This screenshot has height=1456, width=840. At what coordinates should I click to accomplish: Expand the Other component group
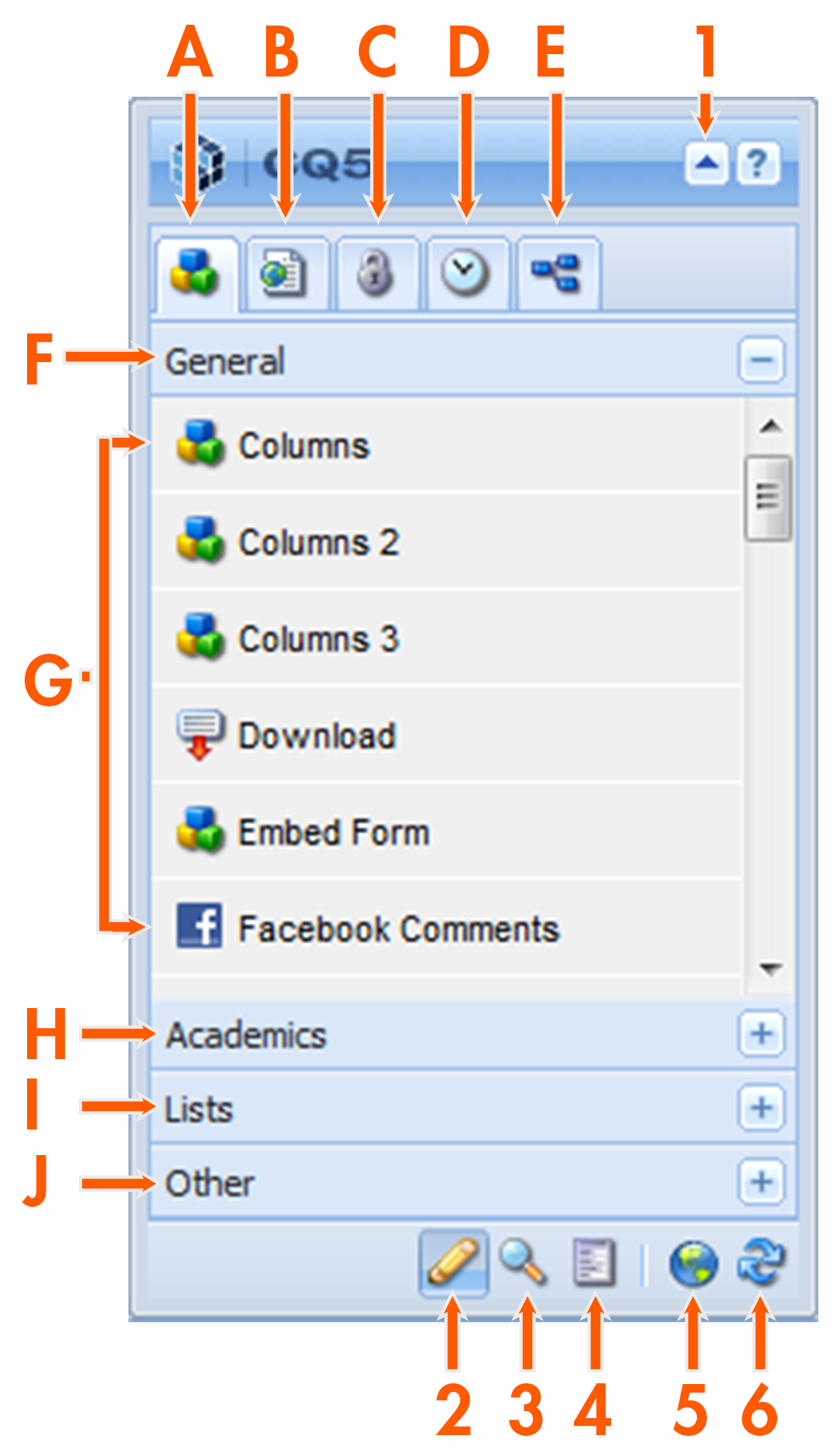point(761,1181)
